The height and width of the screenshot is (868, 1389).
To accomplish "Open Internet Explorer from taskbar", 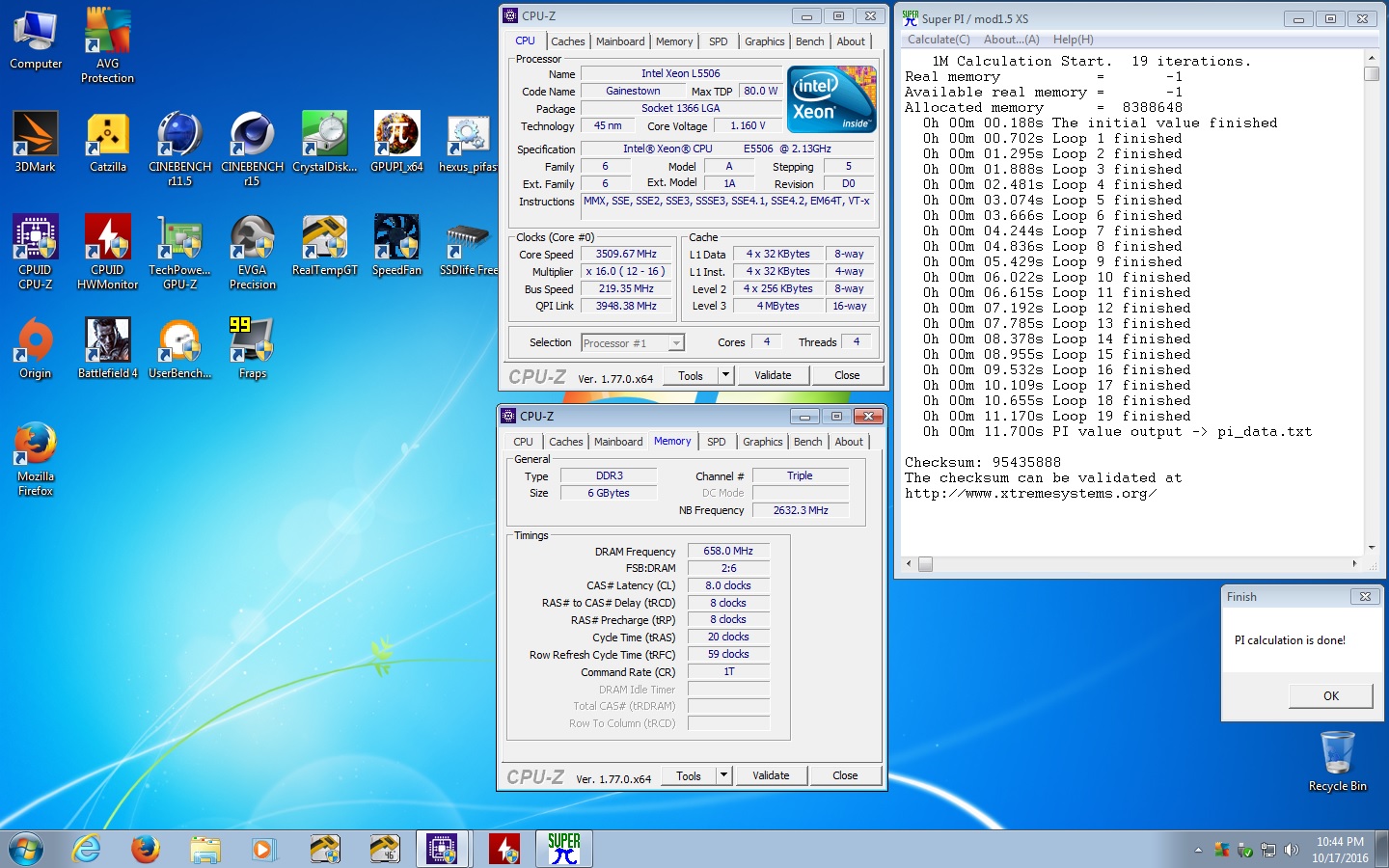I will (x=87, y=850).
